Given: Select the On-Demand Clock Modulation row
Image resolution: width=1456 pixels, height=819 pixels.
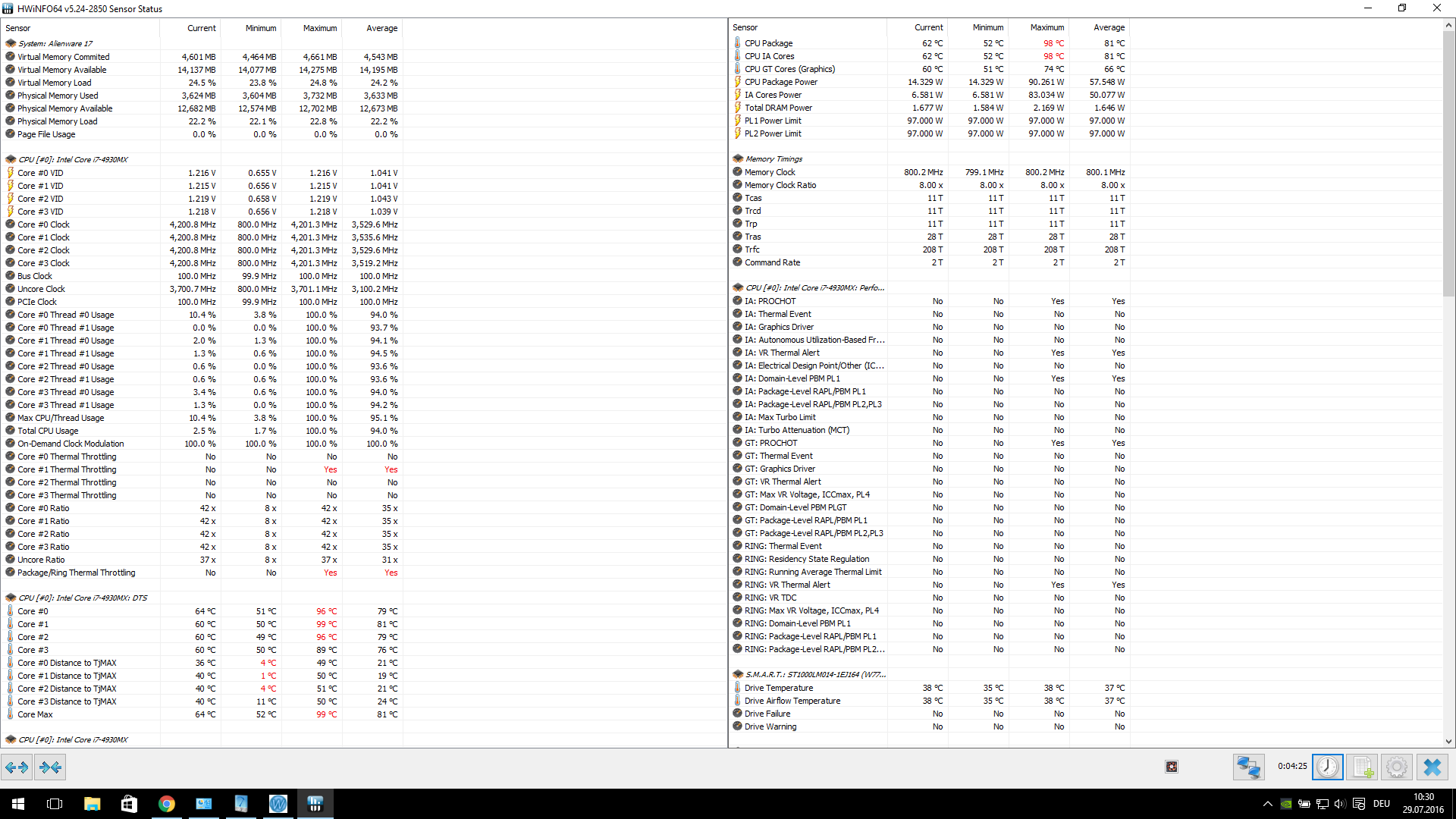Looking at the screenshot, I should click(x=201, y=444).
